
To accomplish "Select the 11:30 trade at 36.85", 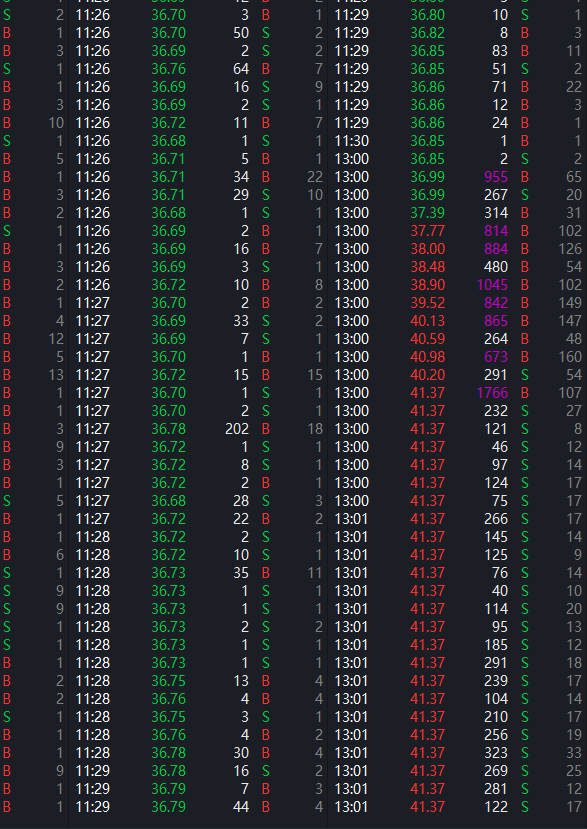I will 457,141.
